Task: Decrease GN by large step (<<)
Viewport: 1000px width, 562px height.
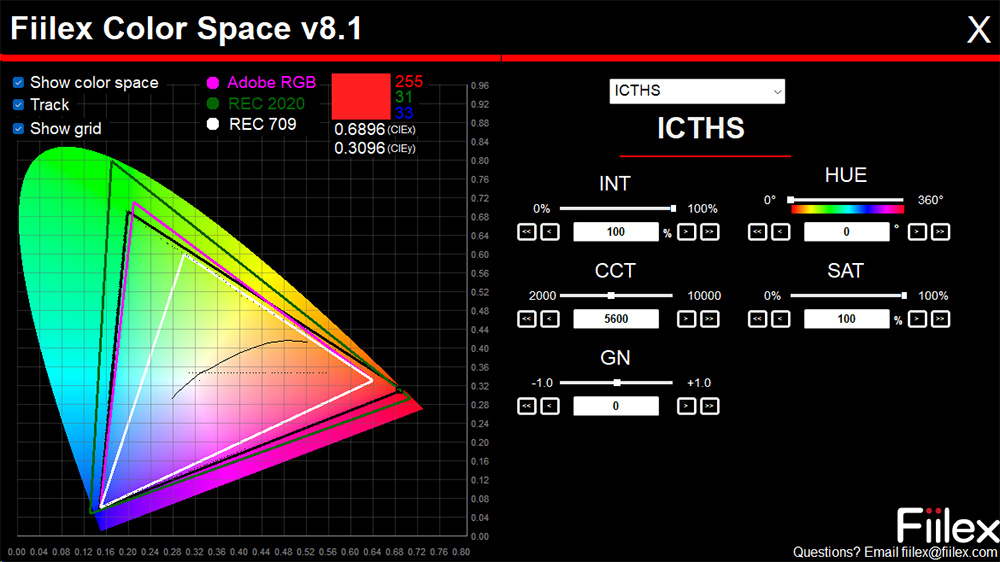Action: pos(527,406)
